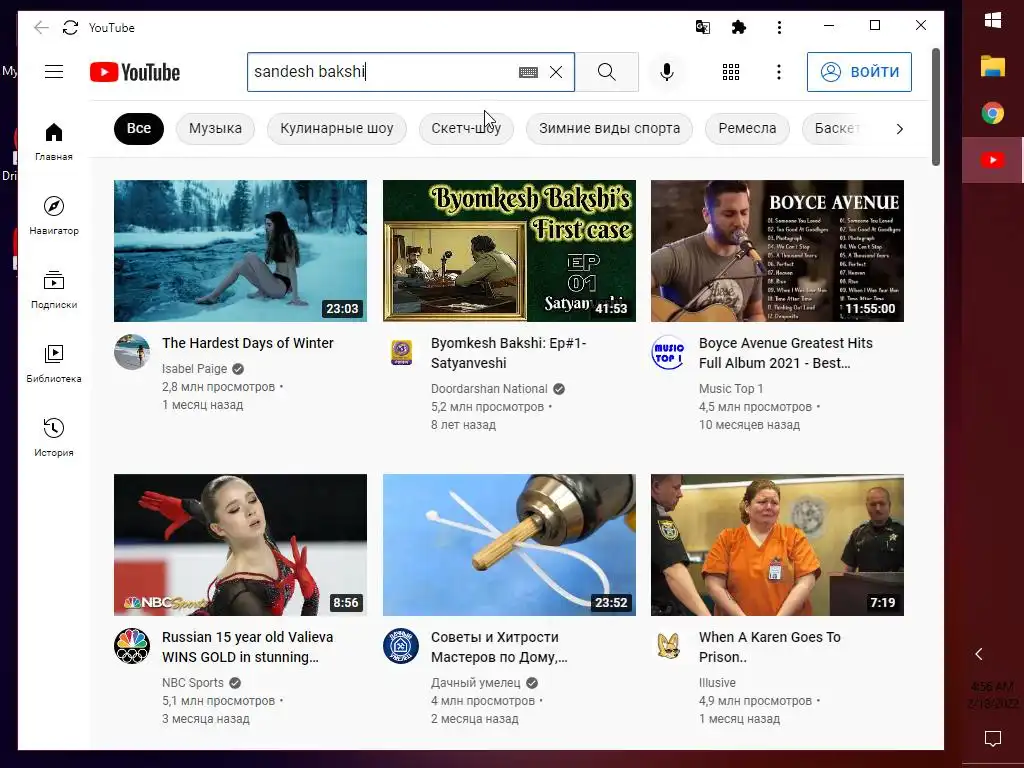Viewport: 1024px width, 768px height.
Task: Open Навигатор explore in sidebar
Action: tap(54, 216)
